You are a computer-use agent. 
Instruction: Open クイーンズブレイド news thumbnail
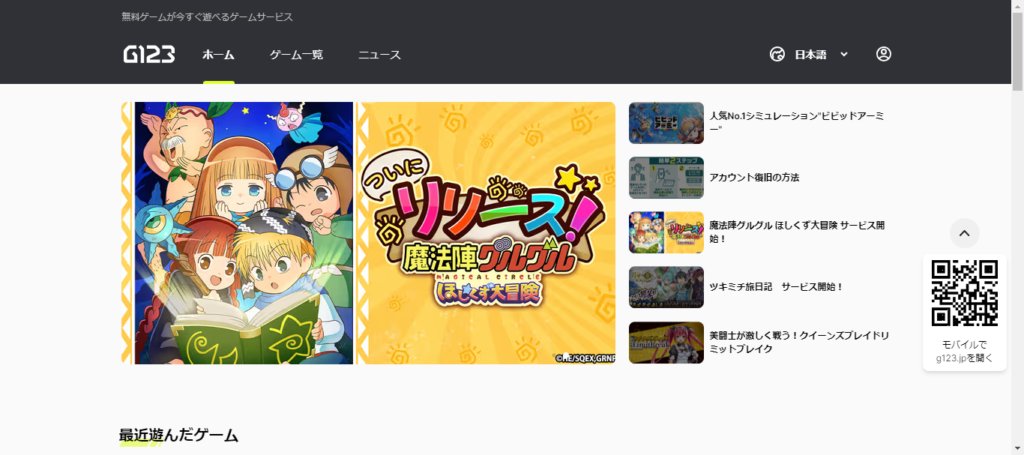pos(666,343)
